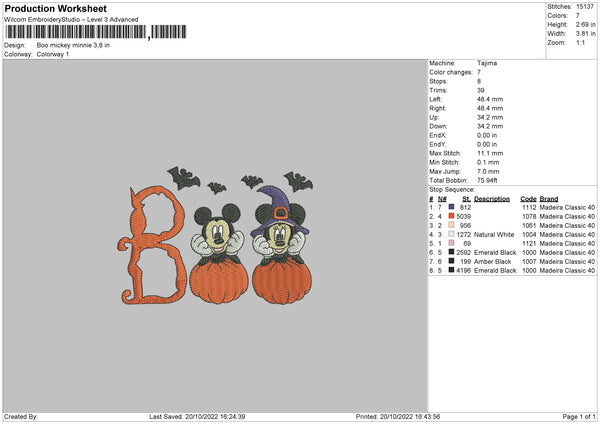Click the 'Colorway 1' value
The height and width of the screenshot is (424, 600).
[x=53, y=54]
